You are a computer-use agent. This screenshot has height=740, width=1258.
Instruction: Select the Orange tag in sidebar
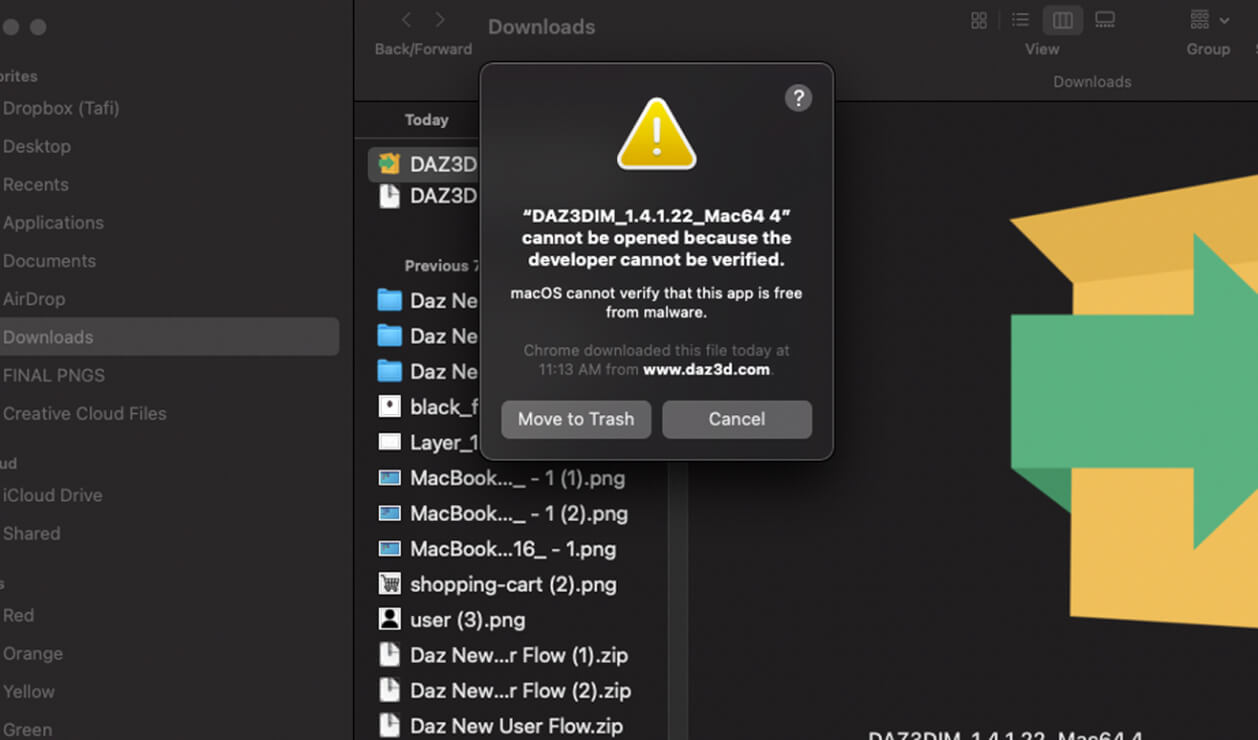pos(33,653)
